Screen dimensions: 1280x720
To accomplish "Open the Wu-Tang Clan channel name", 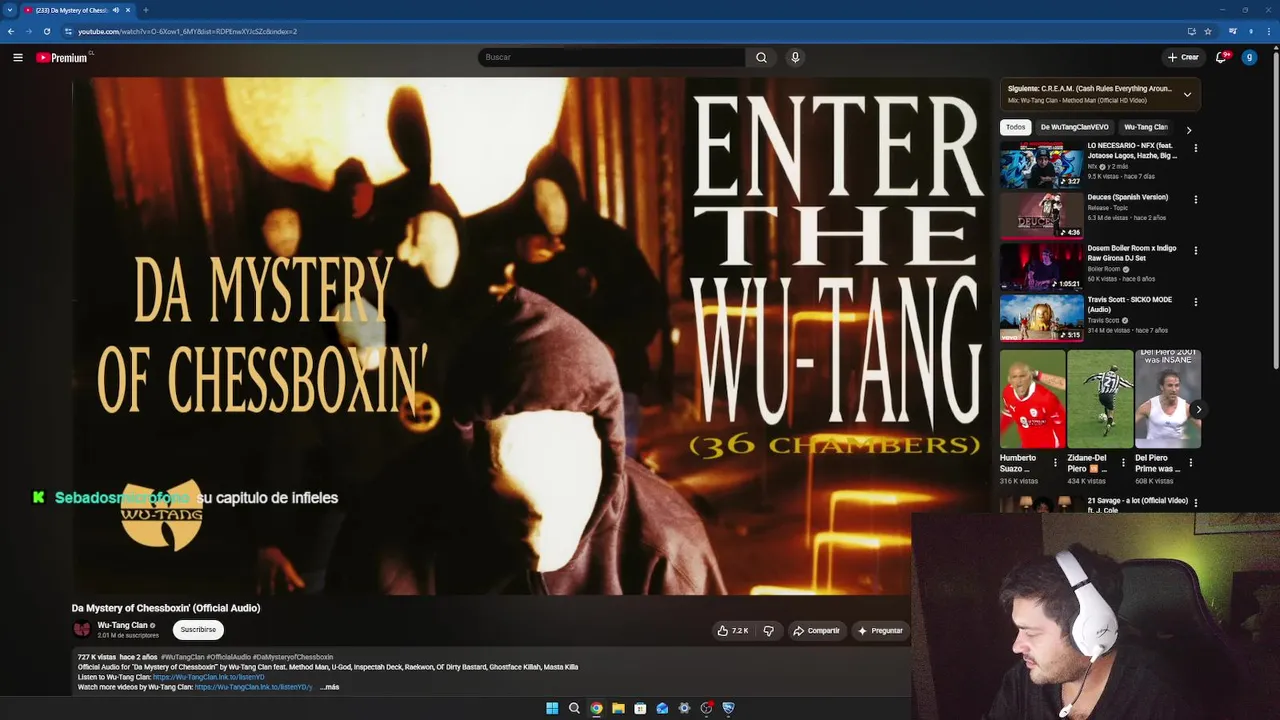I will point(122,625).
